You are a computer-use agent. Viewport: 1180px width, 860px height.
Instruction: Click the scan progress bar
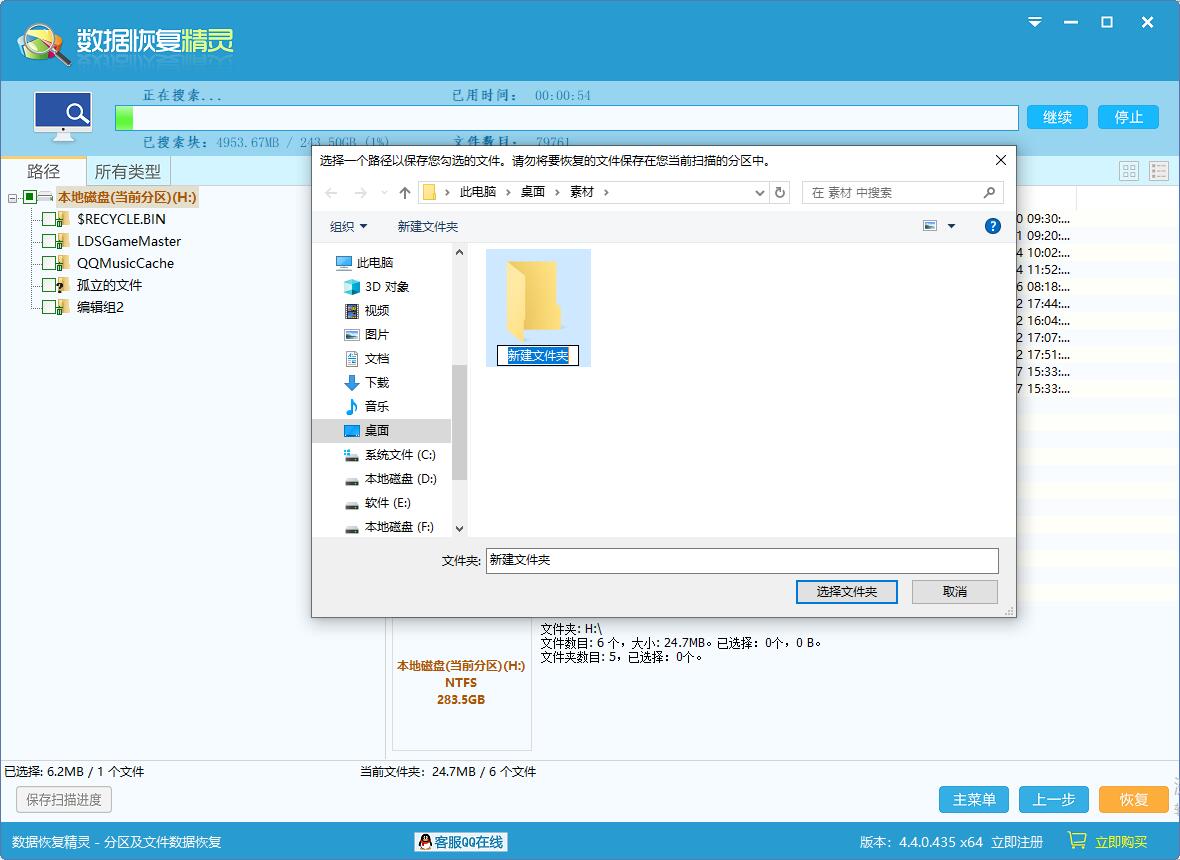coord(567,118)
